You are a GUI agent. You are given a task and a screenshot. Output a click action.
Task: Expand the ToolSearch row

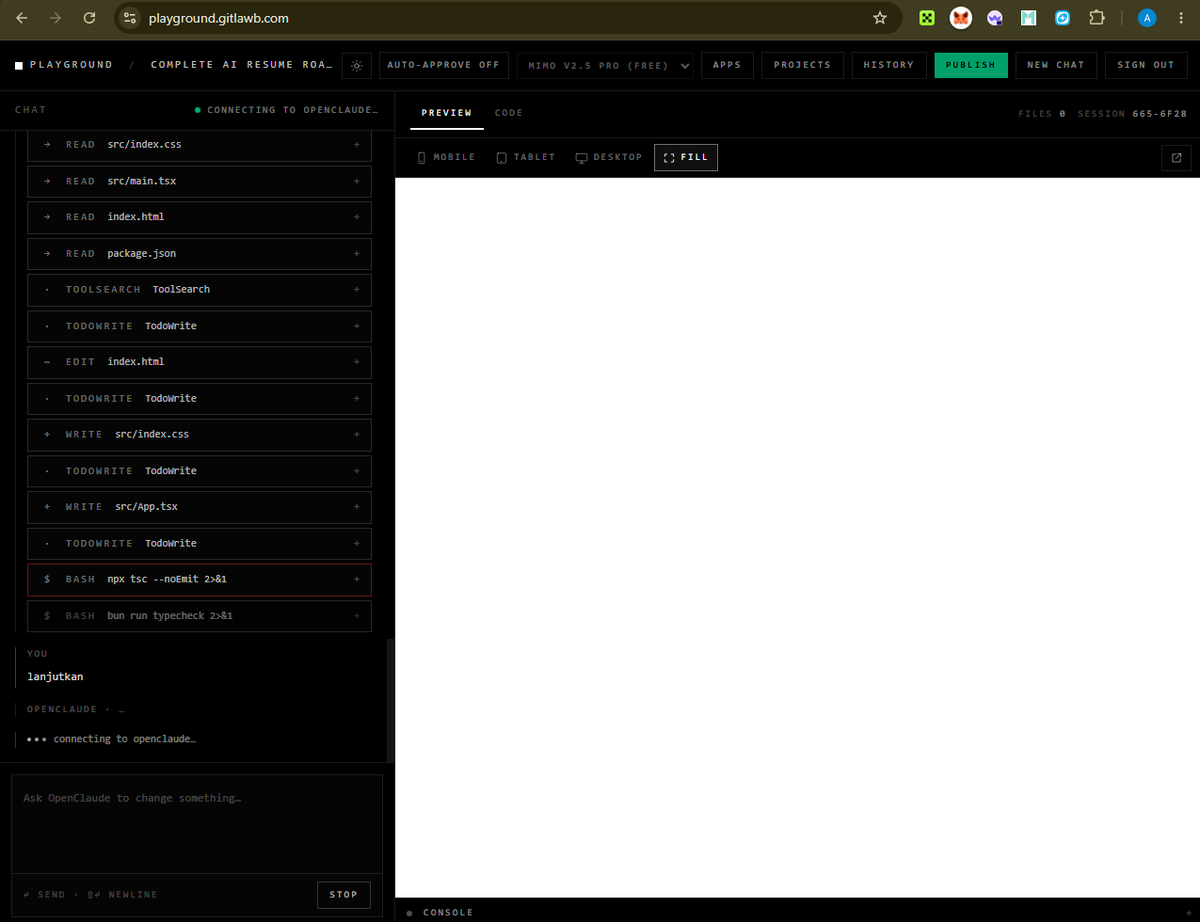click(x=199, y=289)
